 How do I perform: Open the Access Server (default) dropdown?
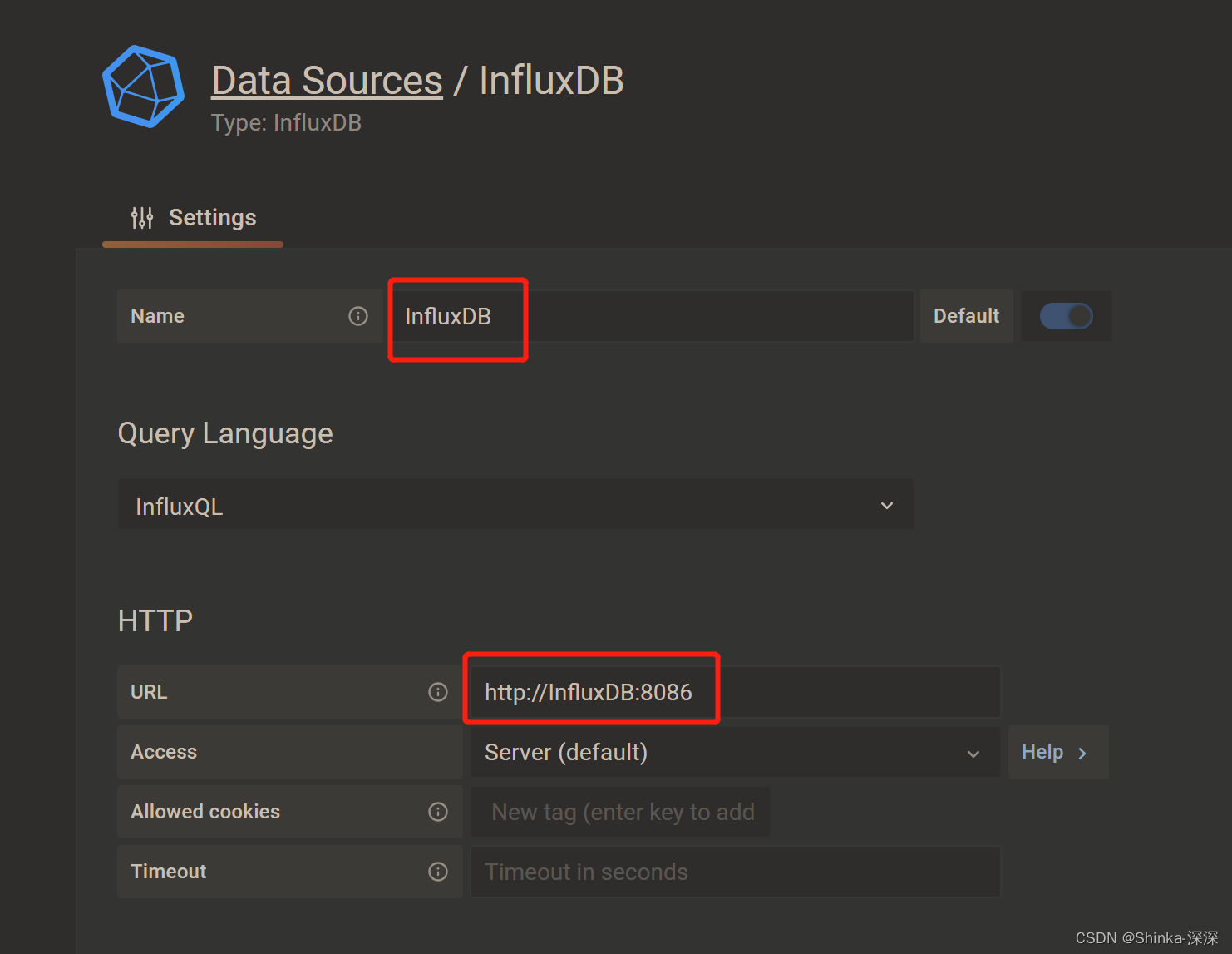click(x=735, y=752)
